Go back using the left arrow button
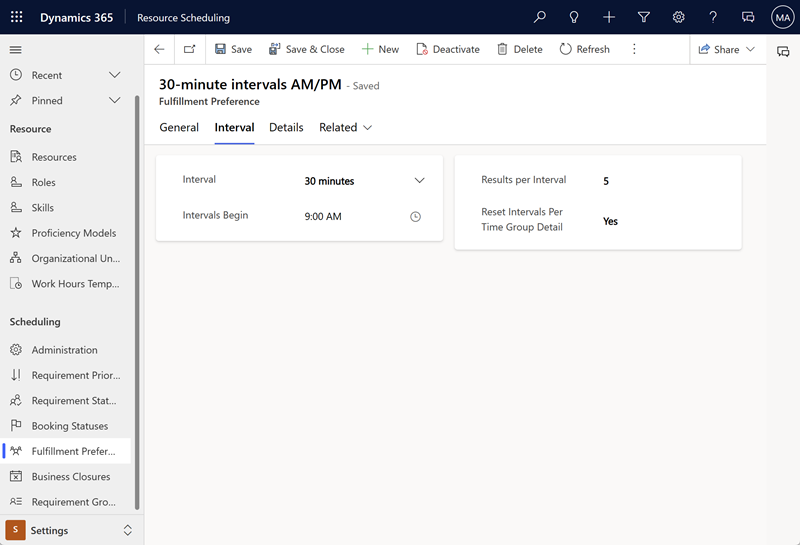Screen dimensions: 800x545 (159, 49)
